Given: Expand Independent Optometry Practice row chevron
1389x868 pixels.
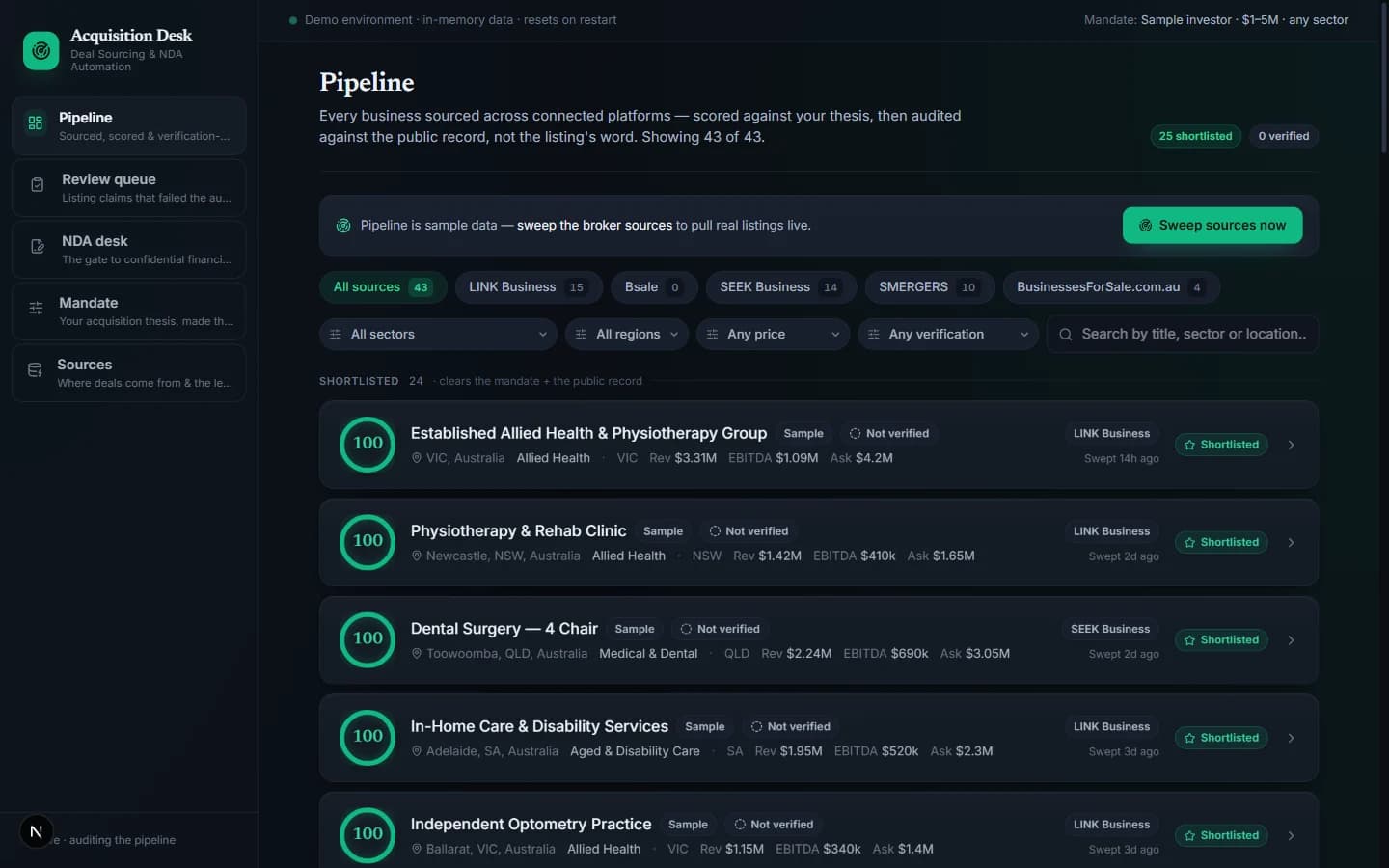Looking at the screenshot, I should pyautogui.click(x=1291, y=835).
